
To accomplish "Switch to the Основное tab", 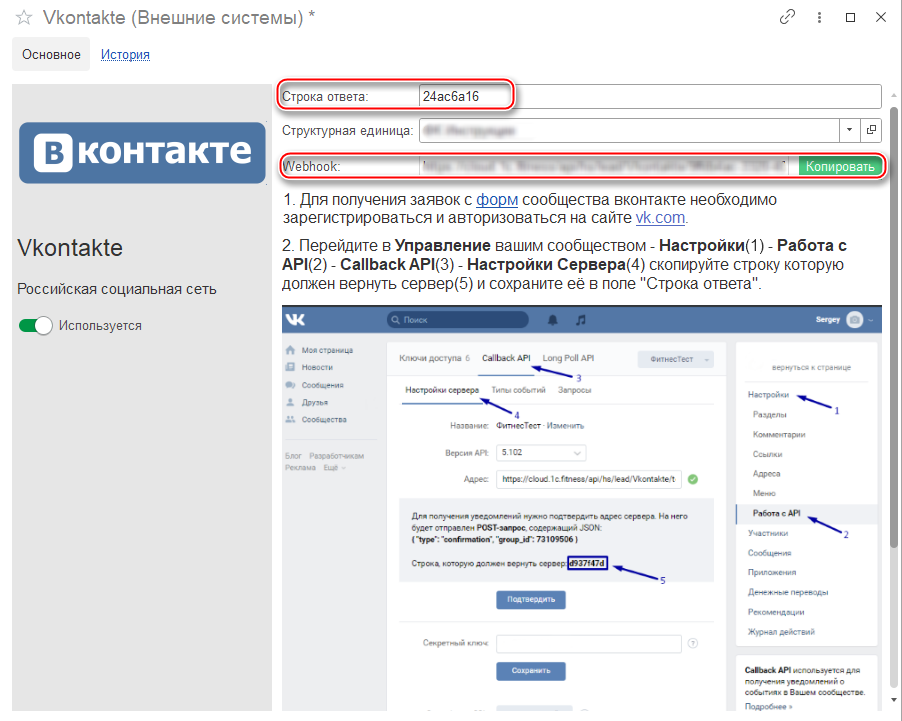I will [51, 55].
